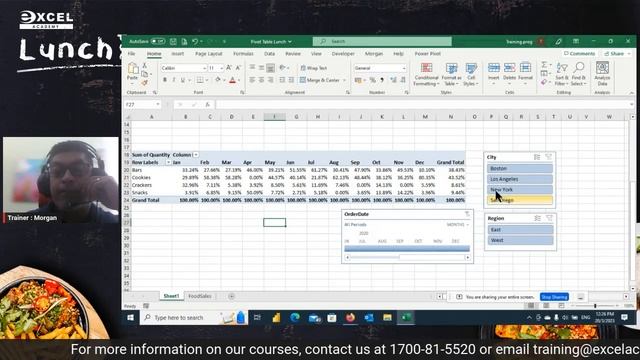Undo the last action
Viewport: 640px width, 360px height.
pyautogui.click(x=195, y=41)
